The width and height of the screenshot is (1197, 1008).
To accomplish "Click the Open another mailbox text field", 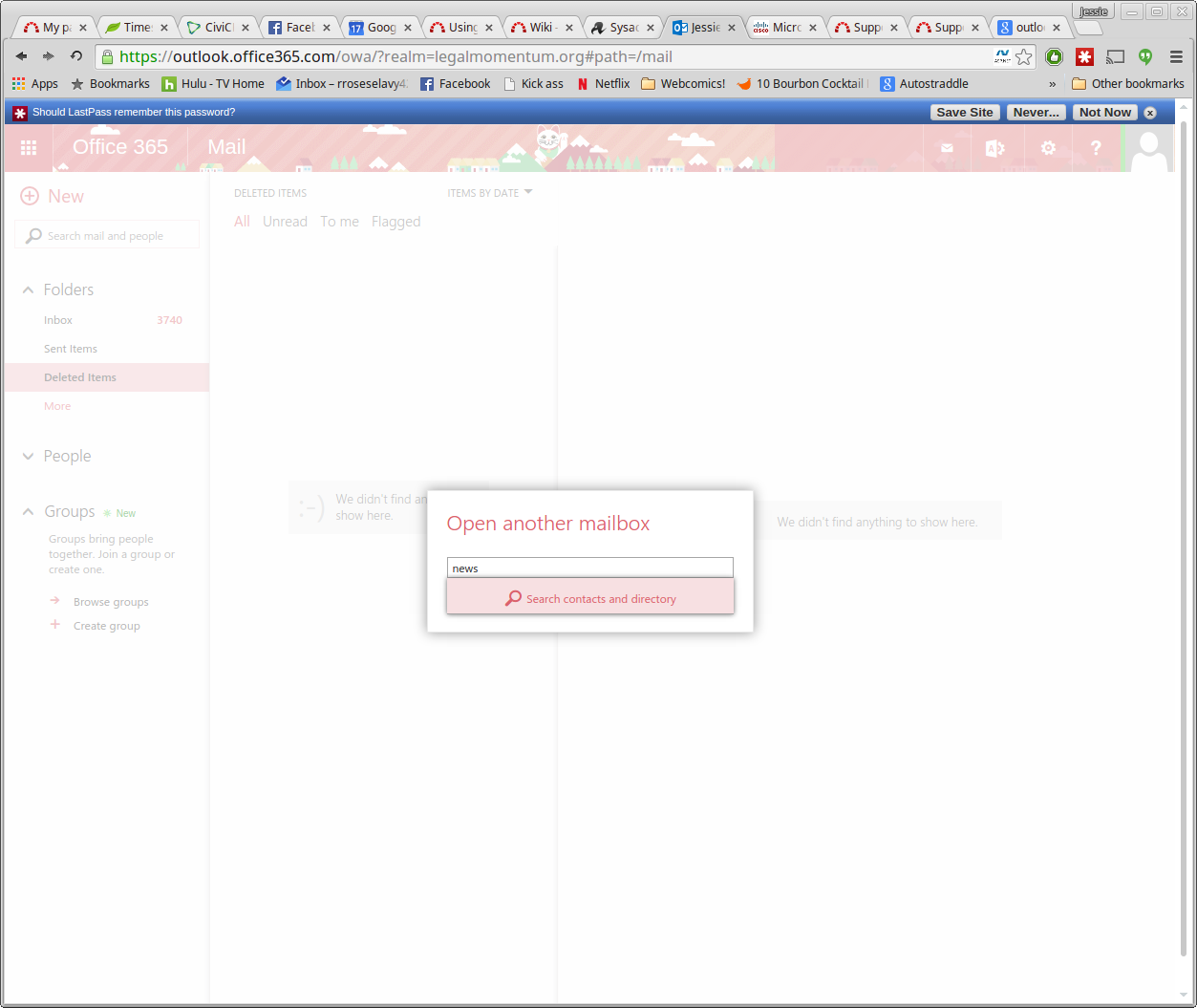I will tap(590, 568).
